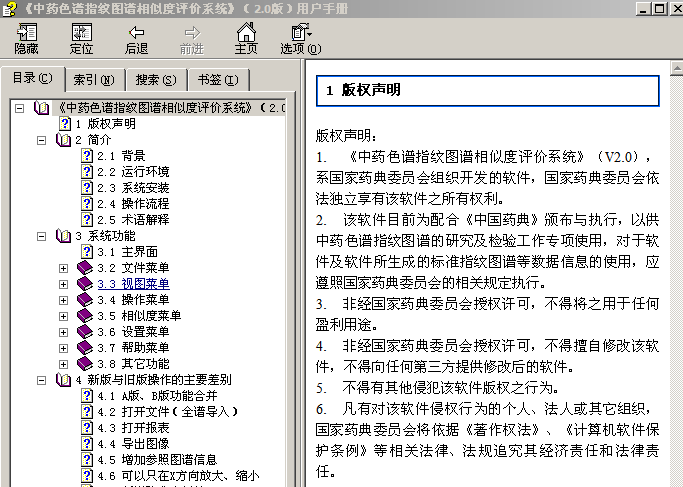
Task: Expand the 3.4 操作菜单 node
Action: pos(63,300)
